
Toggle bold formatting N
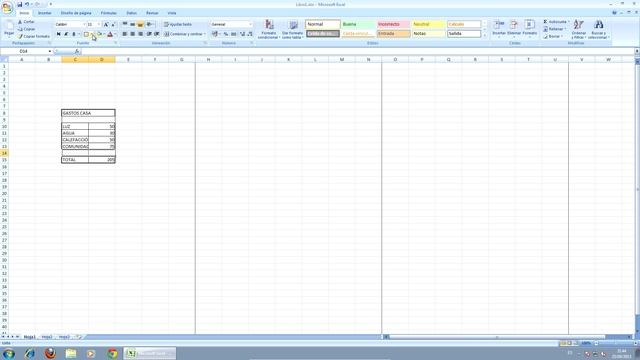point(58,34)
